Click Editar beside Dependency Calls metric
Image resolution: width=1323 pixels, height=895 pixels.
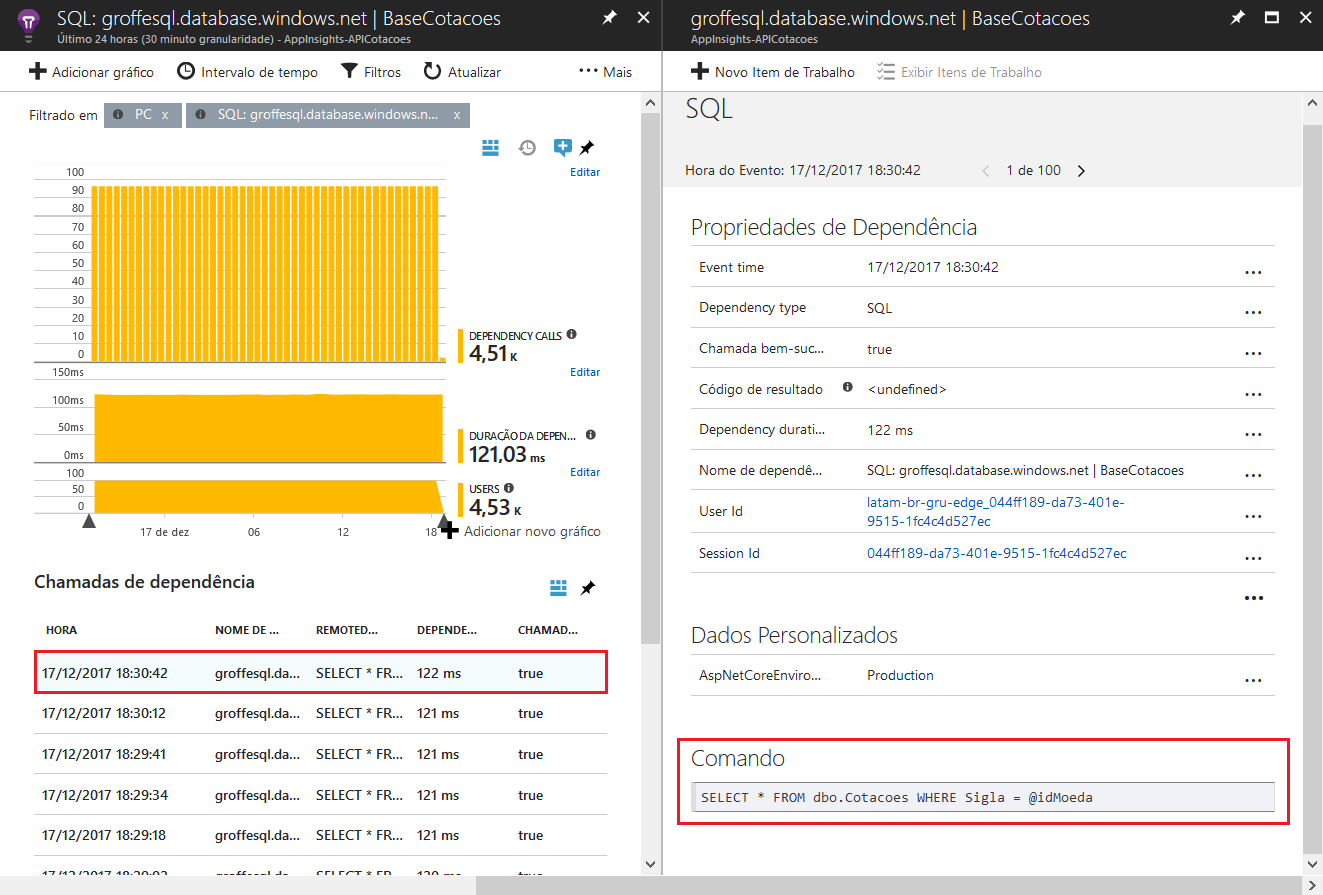pos(585,371)
